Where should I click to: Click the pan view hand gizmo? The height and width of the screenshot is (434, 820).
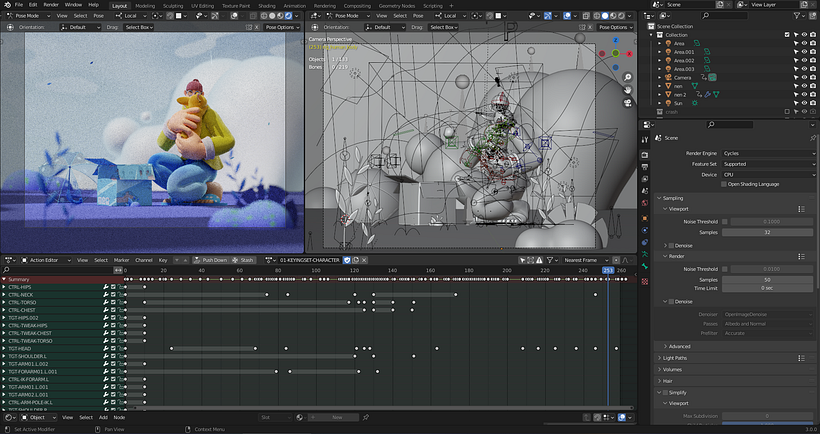[628, 90]
